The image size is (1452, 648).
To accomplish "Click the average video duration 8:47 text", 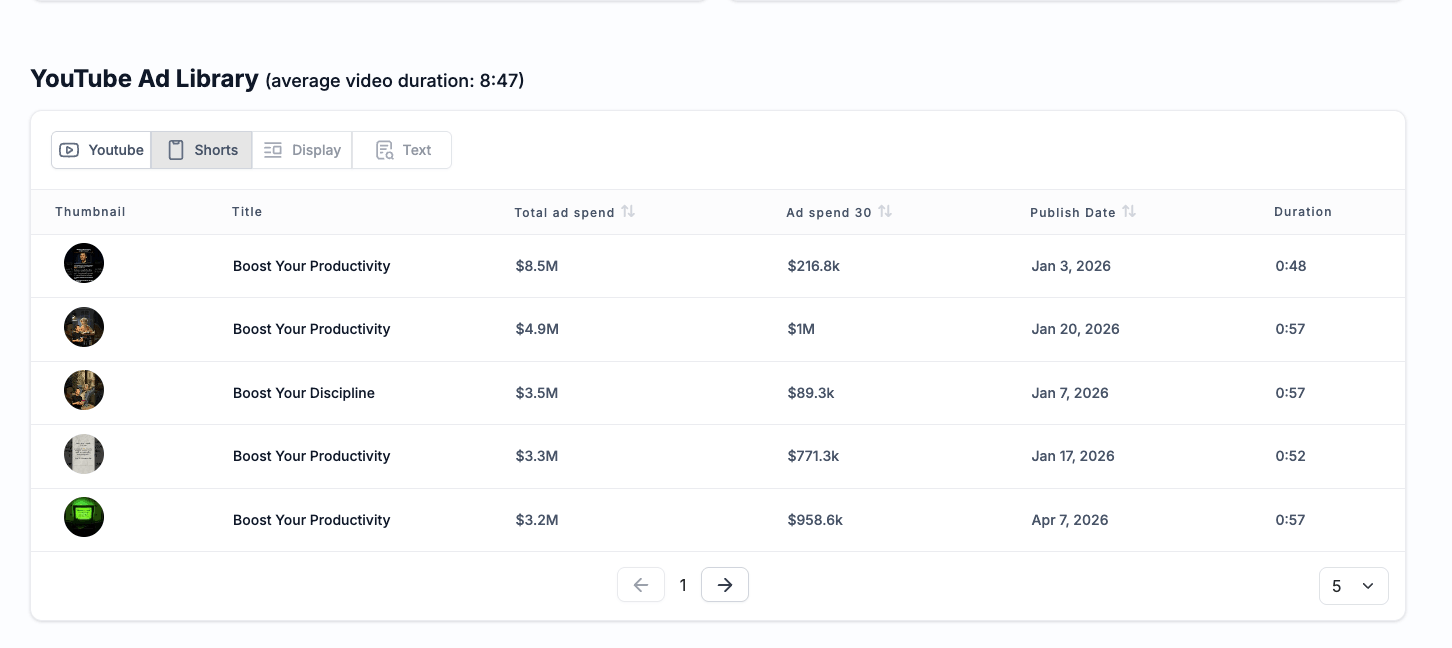I will [395, 81].
